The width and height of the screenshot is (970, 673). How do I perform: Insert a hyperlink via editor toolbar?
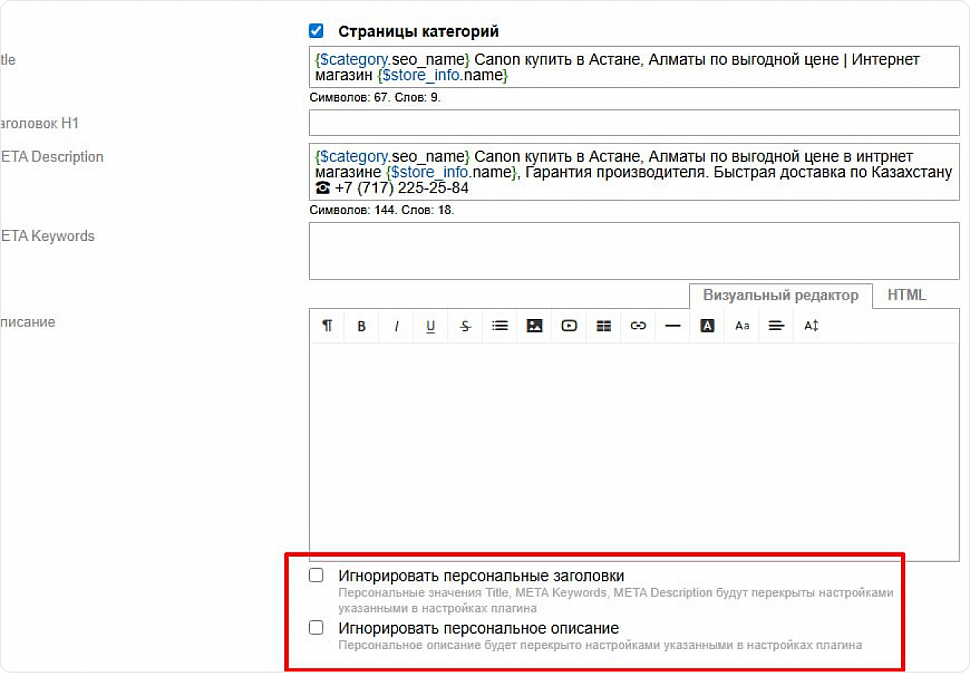coord(638,326)
